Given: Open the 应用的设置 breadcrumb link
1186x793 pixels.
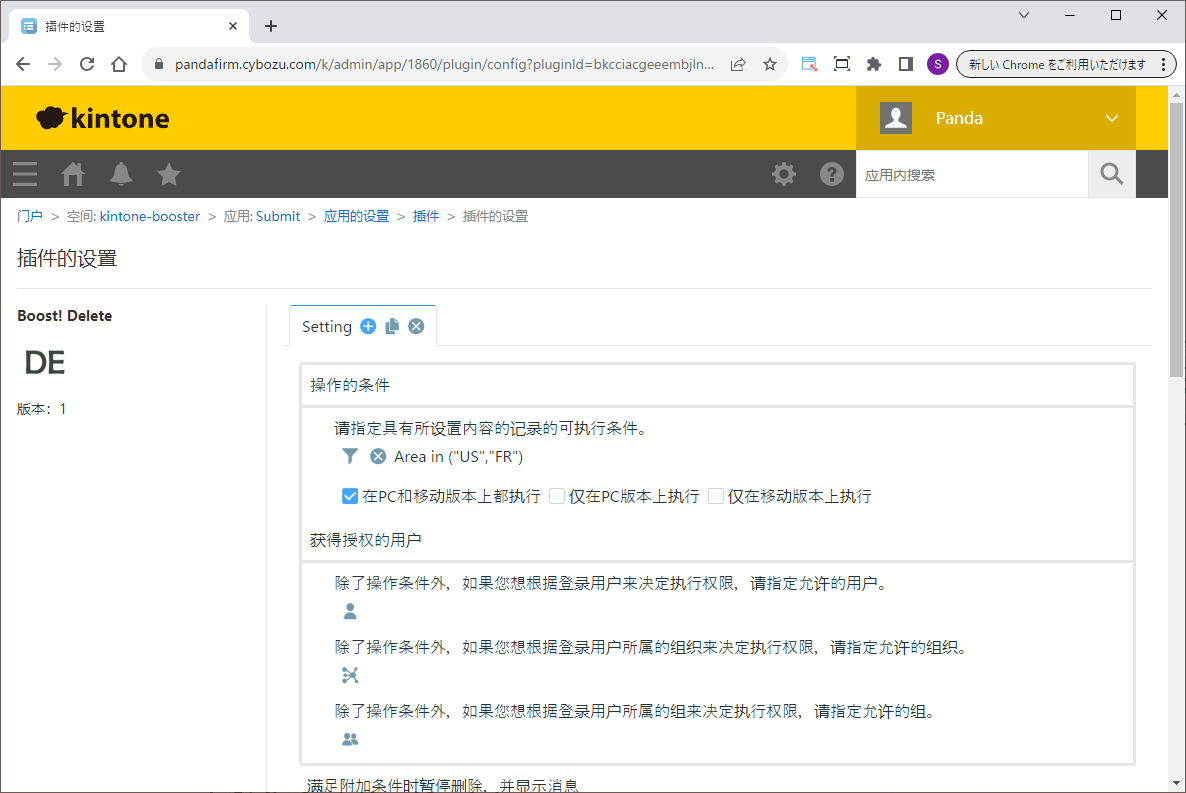Looking at the screenshot, I should [356, 216].
